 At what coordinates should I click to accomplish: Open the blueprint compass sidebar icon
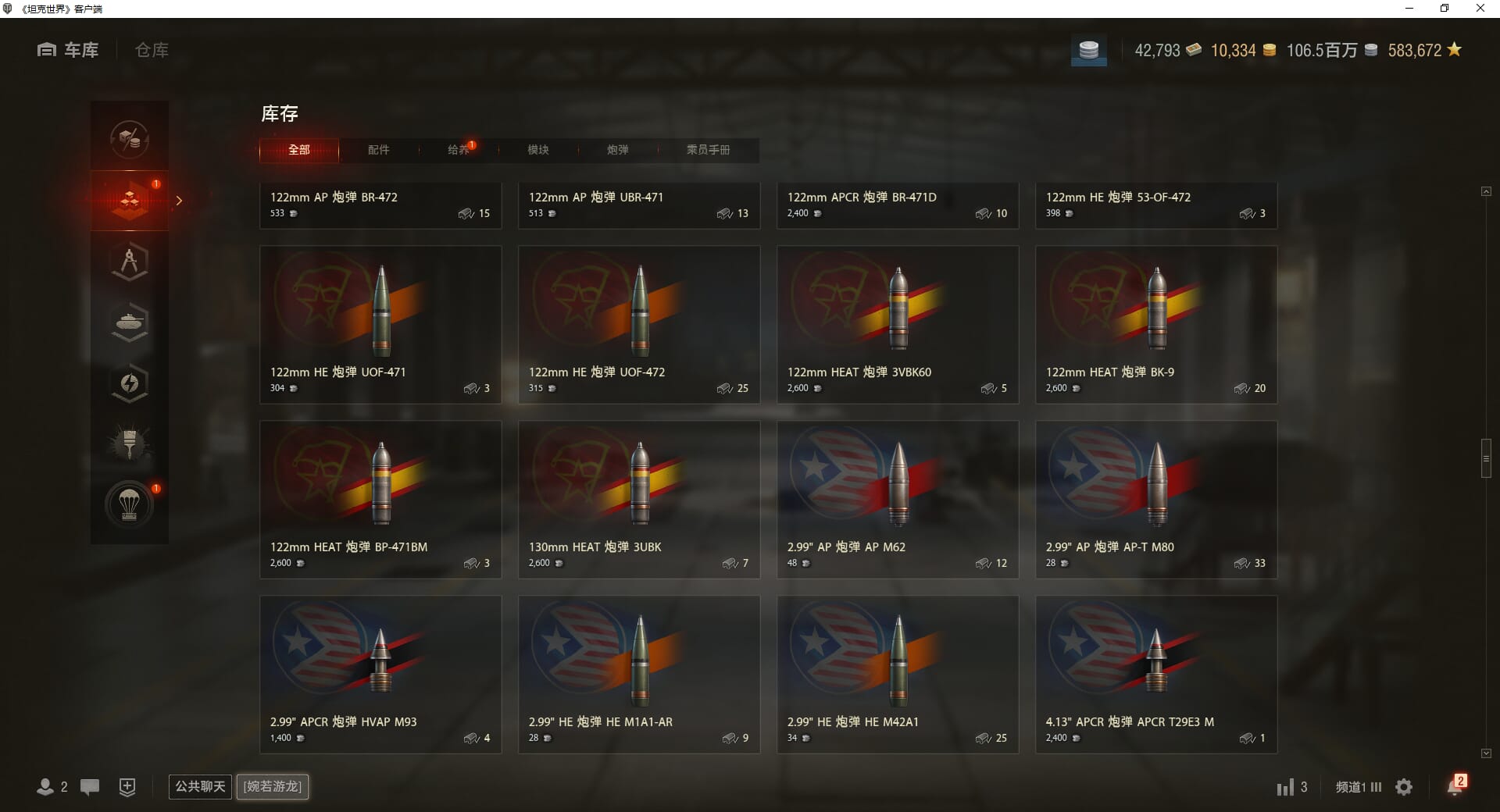click(x=130, y=262)
